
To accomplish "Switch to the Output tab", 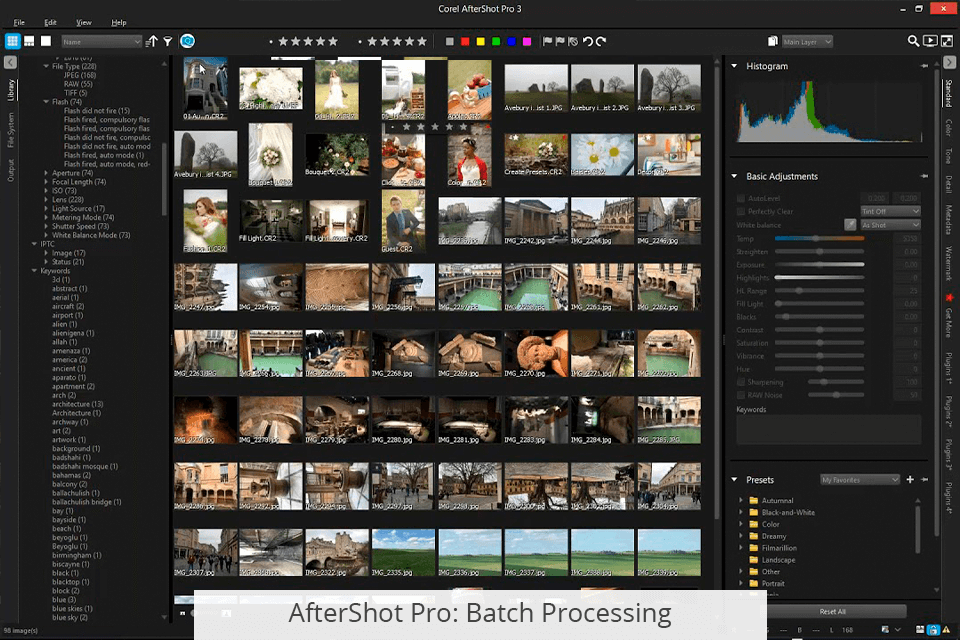I will click(x=10, y=170).
